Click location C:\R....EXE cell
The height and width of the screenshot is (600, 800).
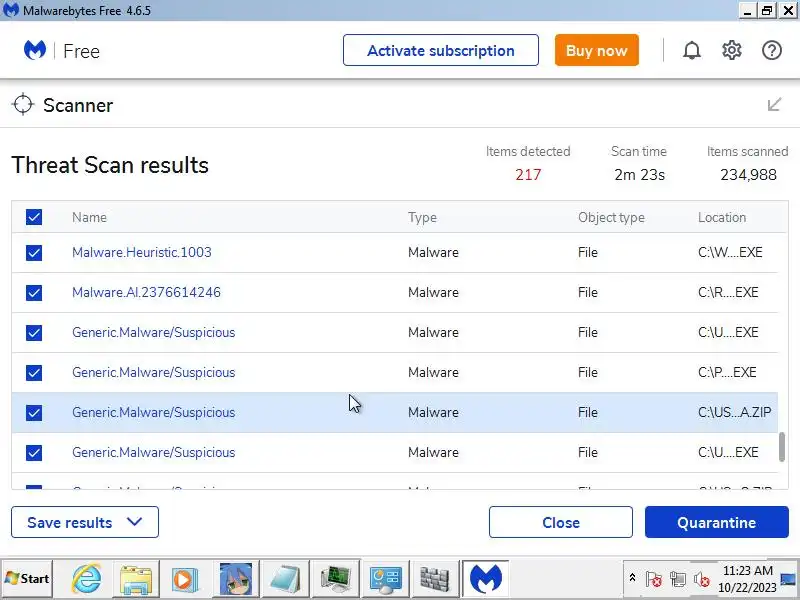[728, 292]
